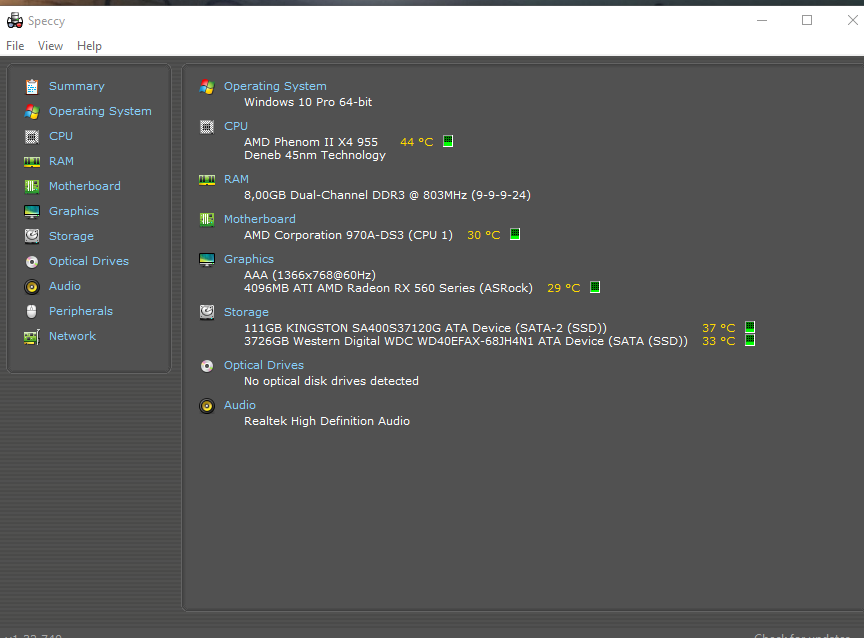Open the View menu
Viewport: 864px width, 638px height.
50,46
